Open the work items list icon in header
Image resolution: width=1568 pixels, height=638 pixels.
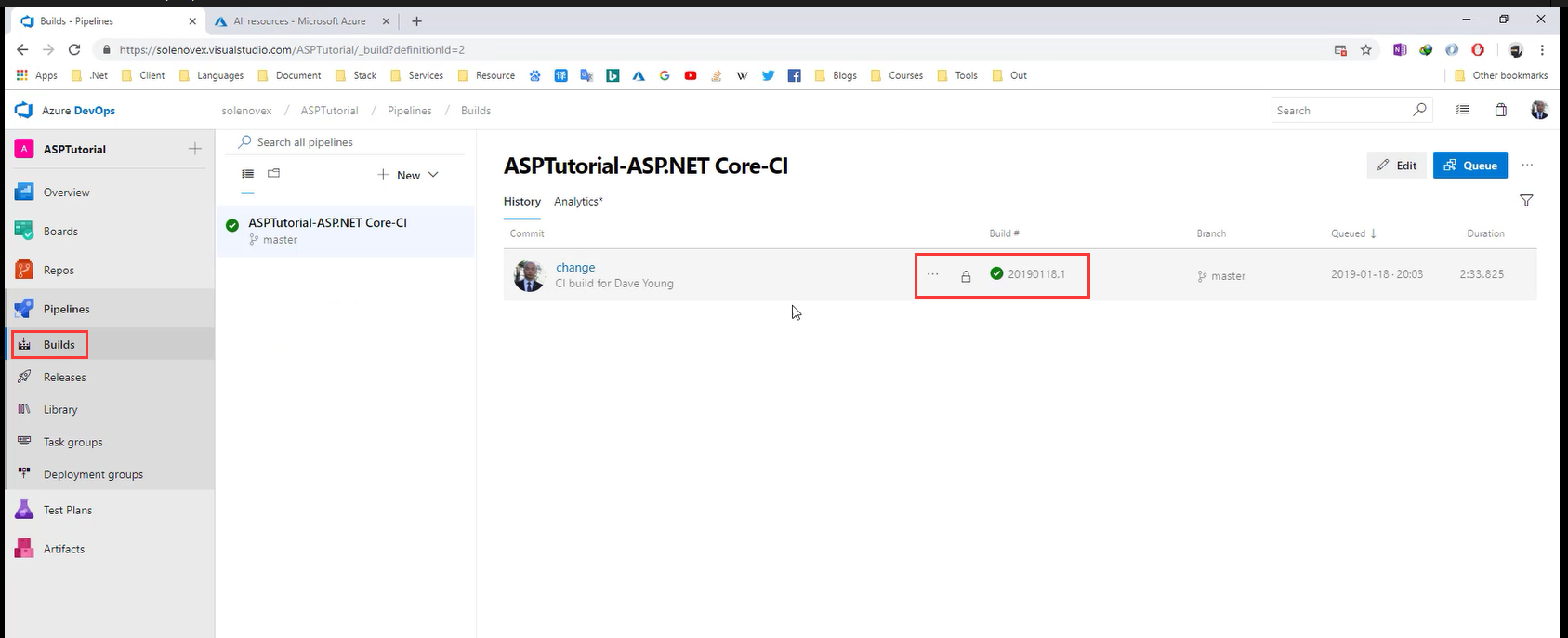(x=1462, y=110)
